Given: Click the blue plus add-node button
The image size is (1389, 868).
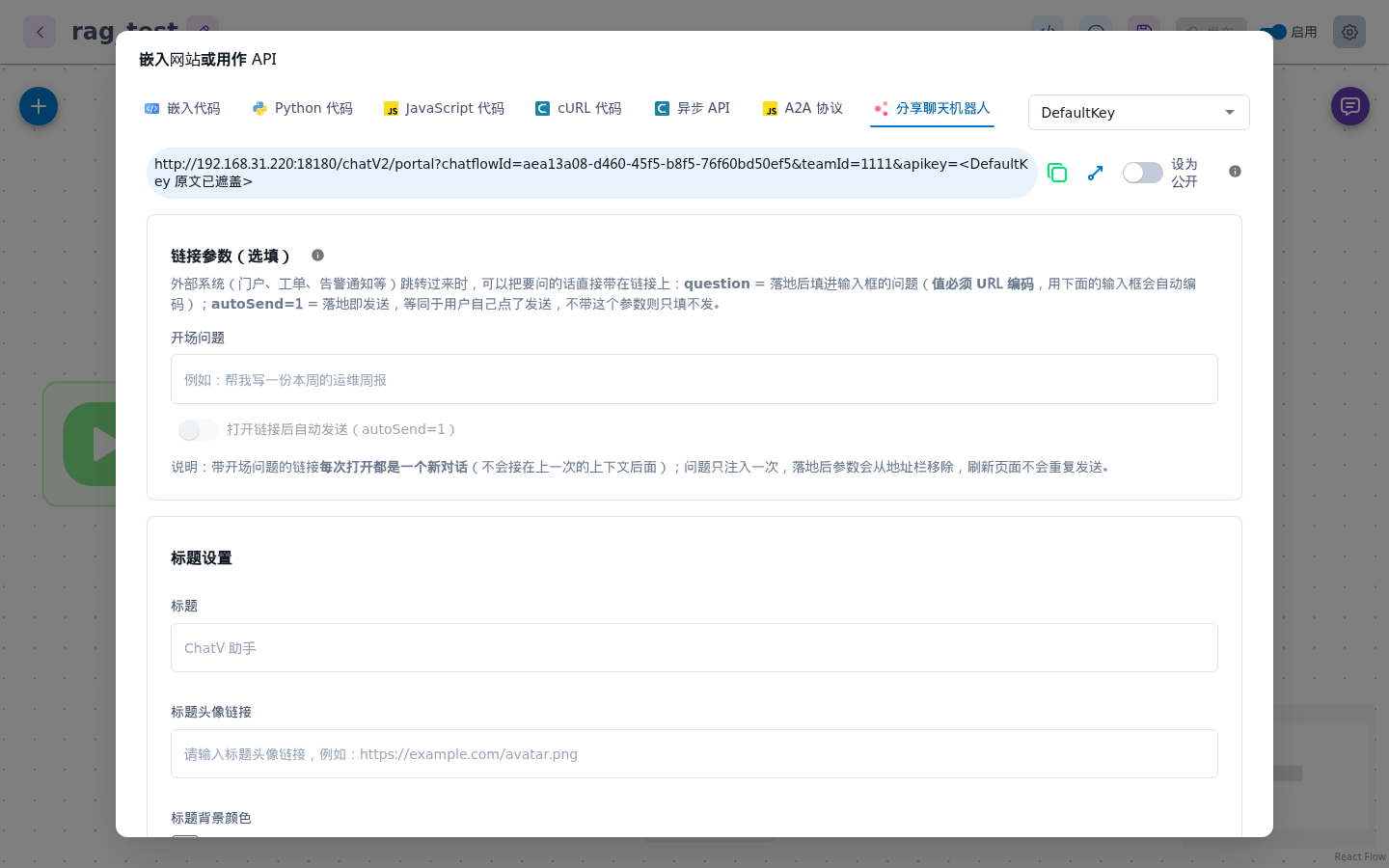Looking at the screenshot, I should coord(39,106).
